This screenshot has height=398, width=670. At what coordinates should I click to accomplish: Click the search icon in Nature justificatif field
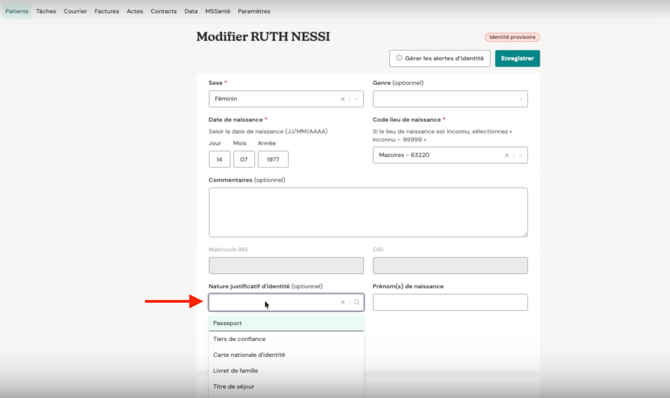pyautogui.click(x=356, y=302)
